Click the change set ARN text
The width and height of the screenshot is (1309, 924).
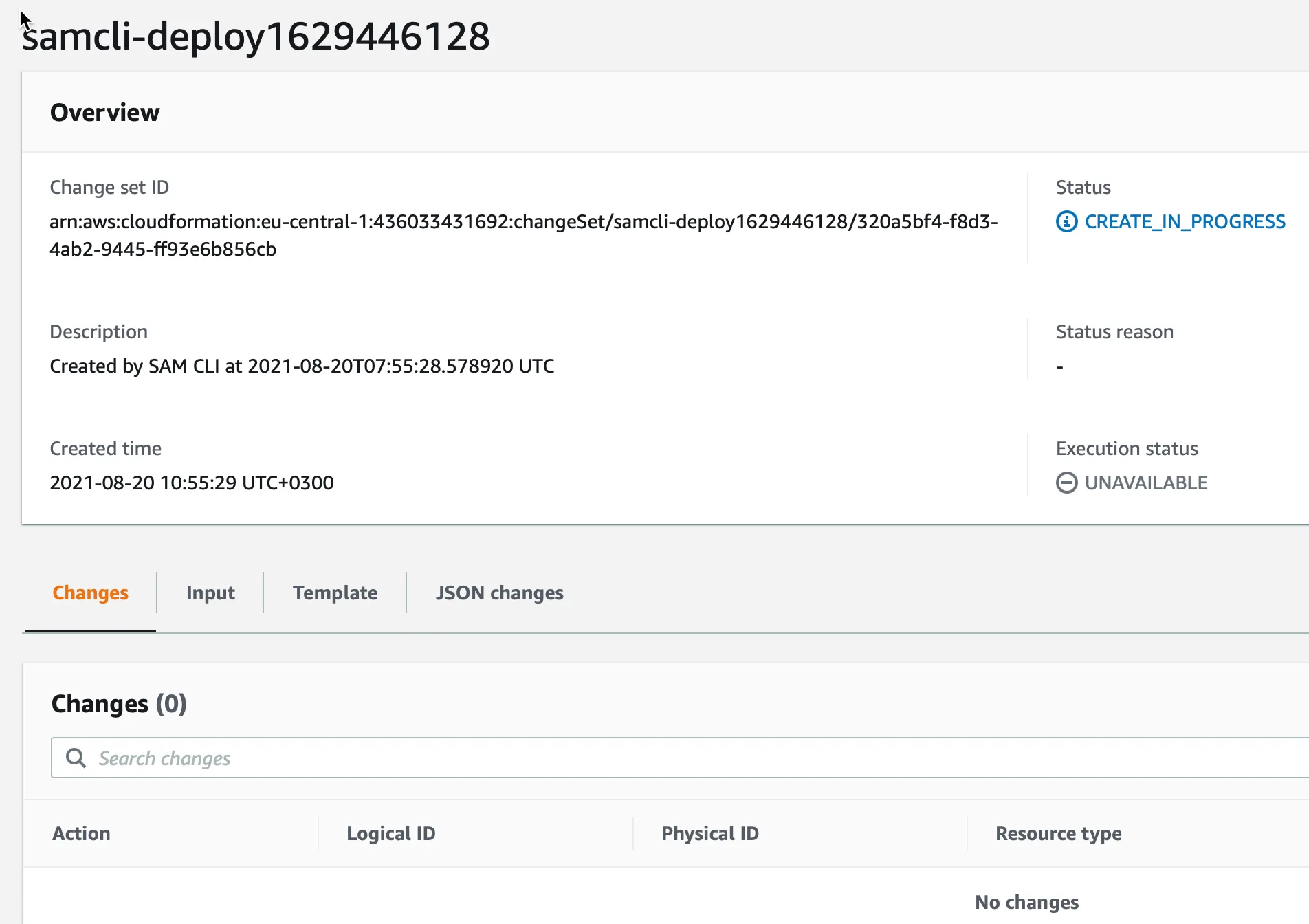coord(522,222)
